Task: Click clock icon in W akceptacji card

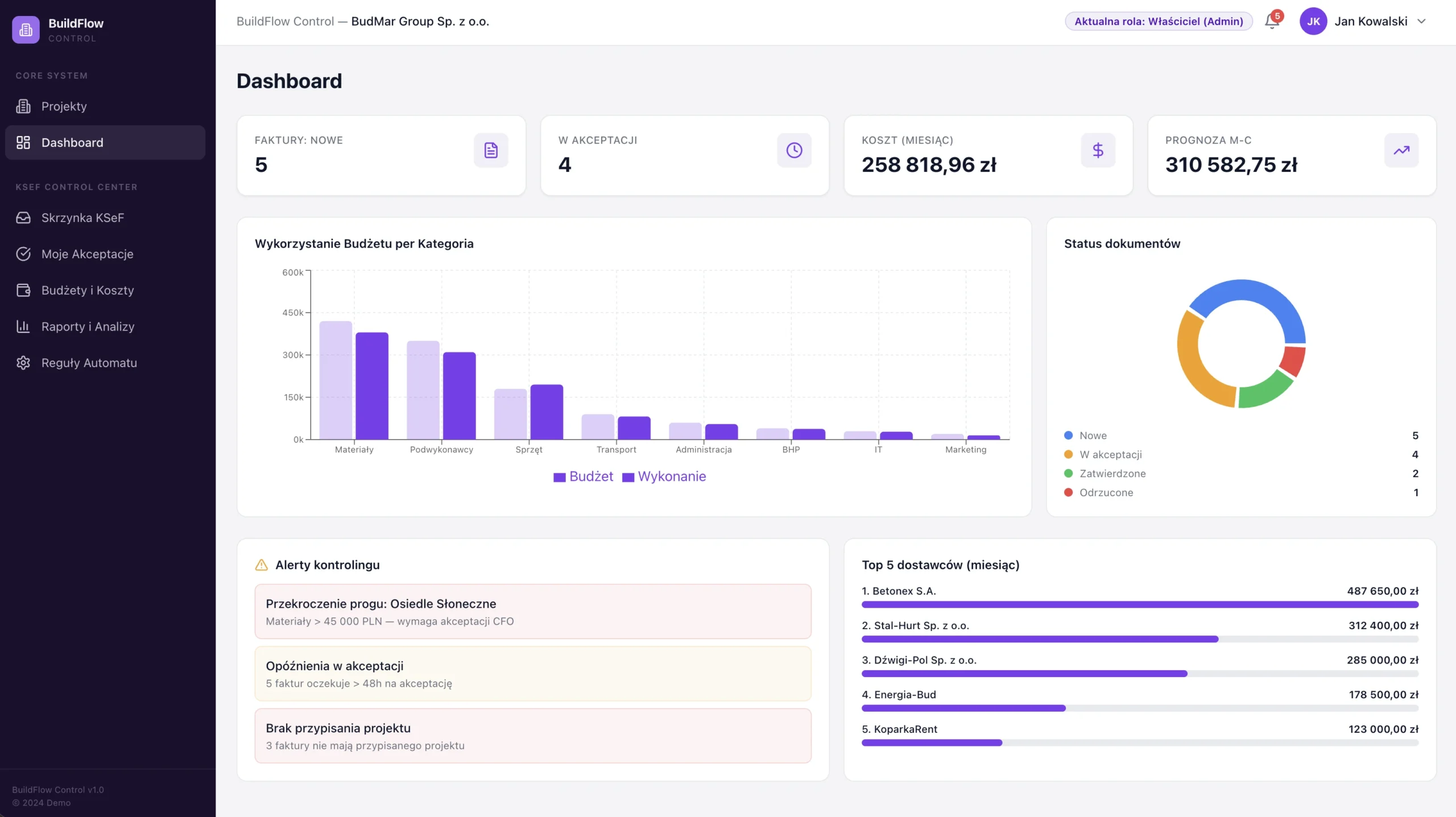Action: tap(795, 150)
